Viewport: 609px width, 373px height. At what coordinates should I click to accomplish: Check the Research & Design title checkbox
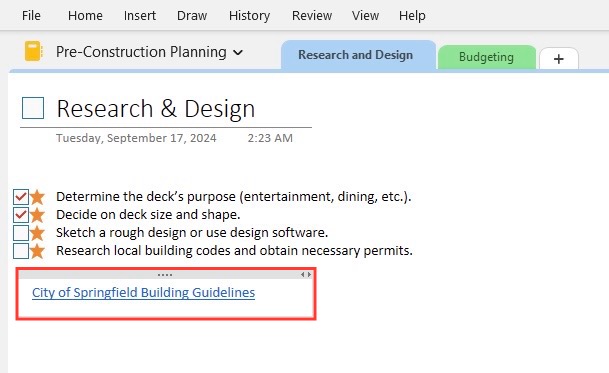click(33, 108)
